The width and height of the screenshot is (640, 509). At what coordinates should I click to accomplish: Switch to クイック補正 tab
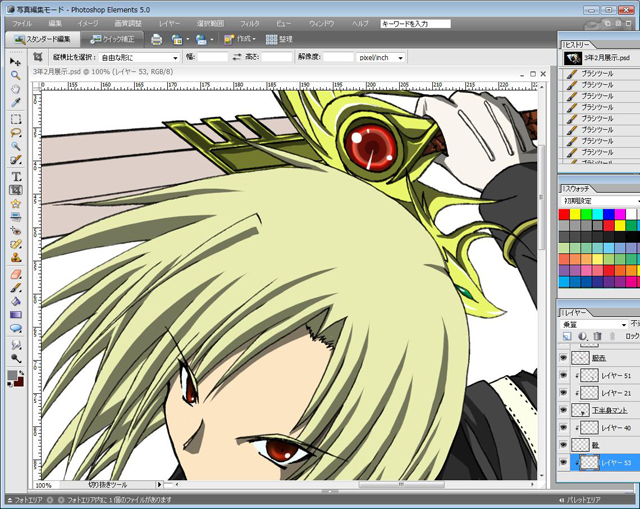pos(112,39)
